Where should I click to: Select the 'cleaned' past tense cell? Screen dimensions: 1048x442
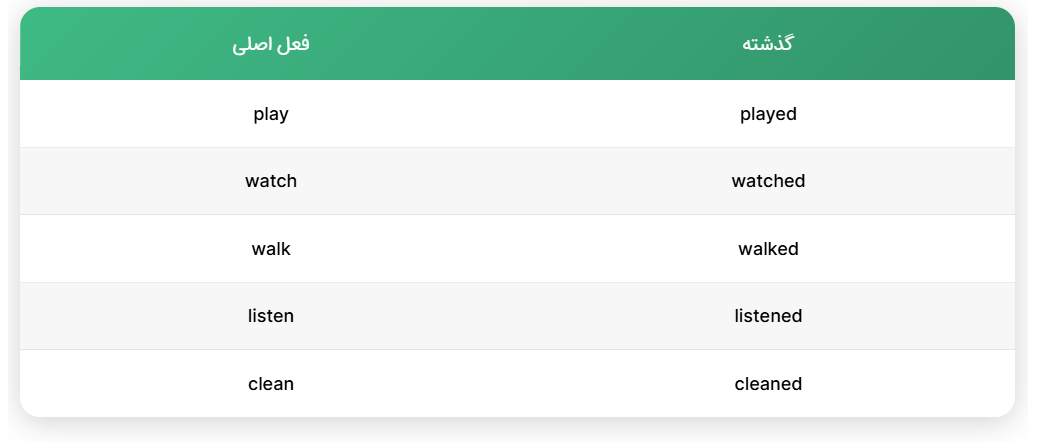(x=768, y=383)
